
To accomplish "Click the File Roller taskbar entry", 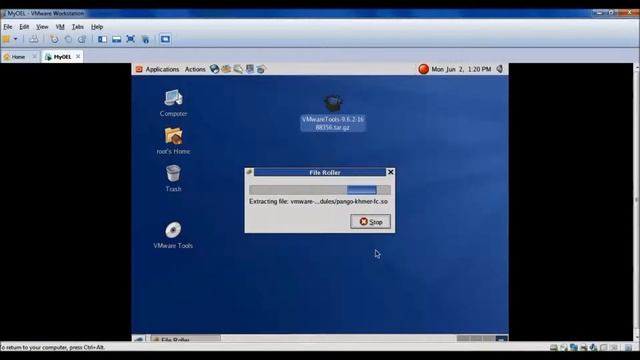I will 185,339.
